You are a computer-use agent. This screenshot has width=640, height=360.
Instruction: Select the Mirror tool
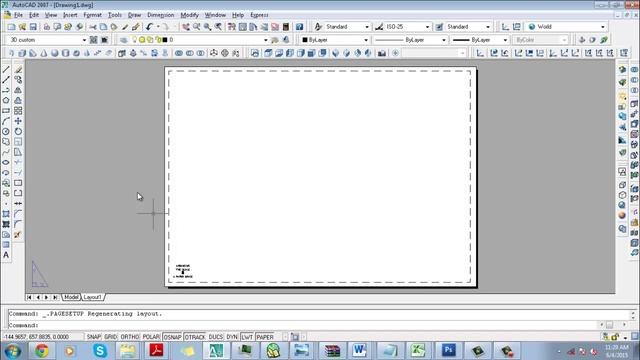(18, 90)
